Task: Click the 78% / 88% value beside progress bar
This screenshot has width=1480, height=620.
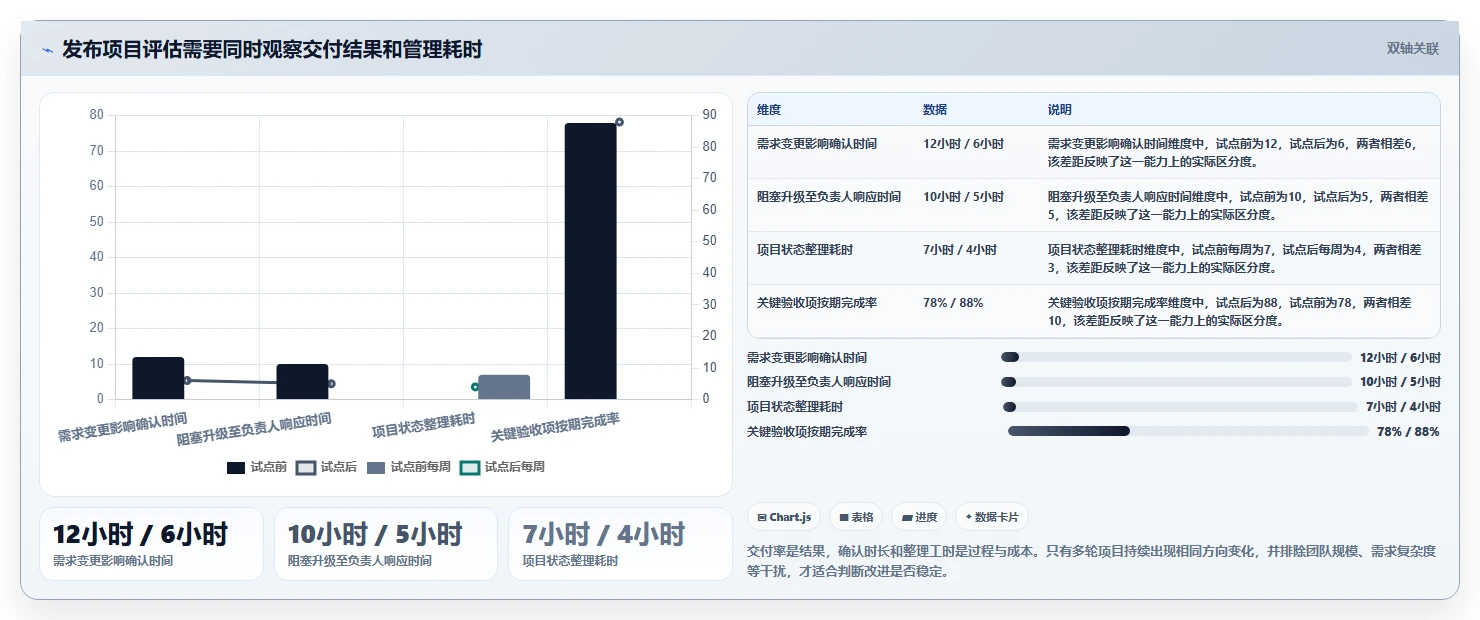Action: coord(1408,432)
